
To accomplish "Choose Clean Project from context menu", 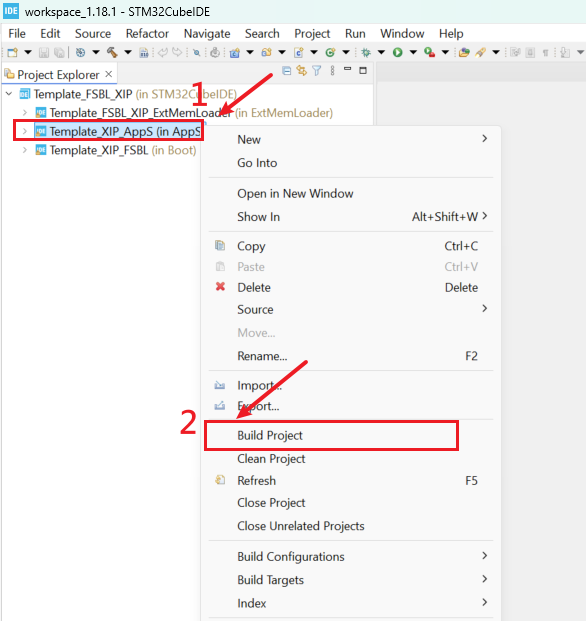I will point(350,459).
